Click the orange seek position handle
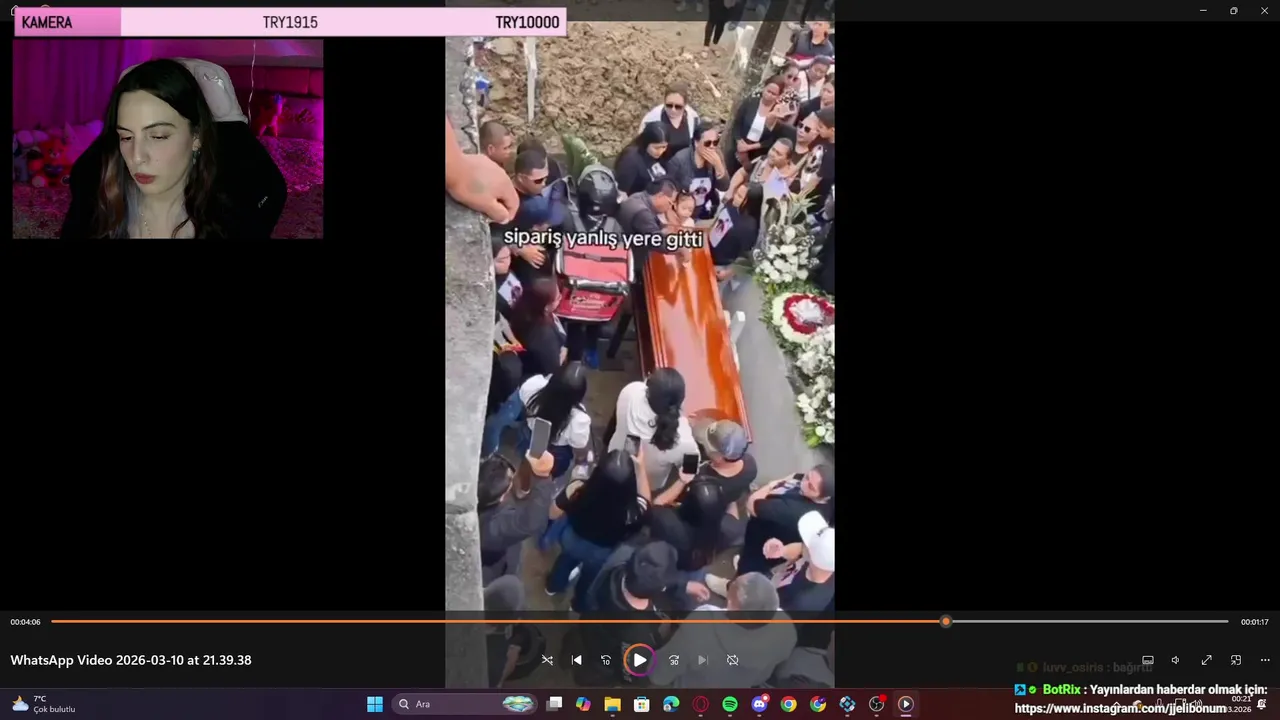 [946, 621]
